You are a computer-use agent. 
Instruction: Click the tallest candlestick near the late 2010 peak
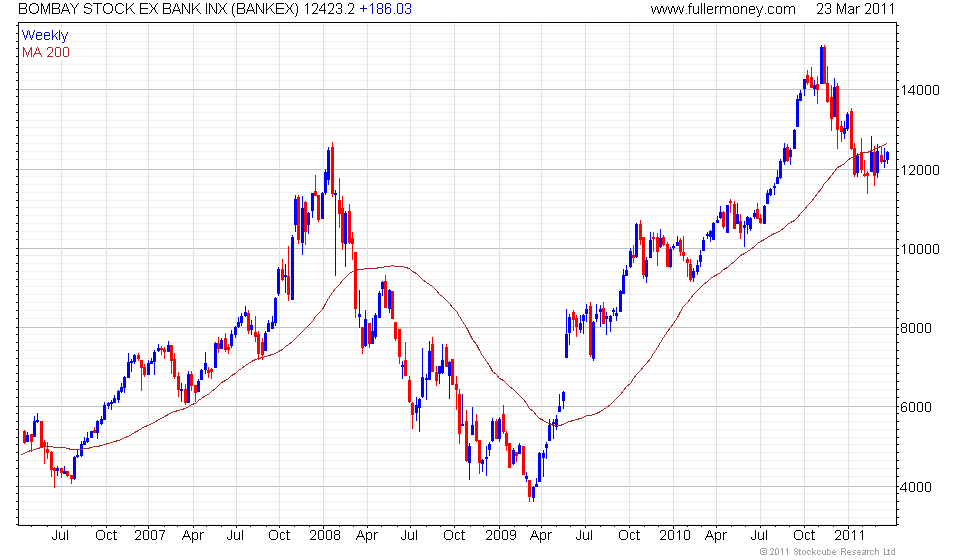coord(823,65)
